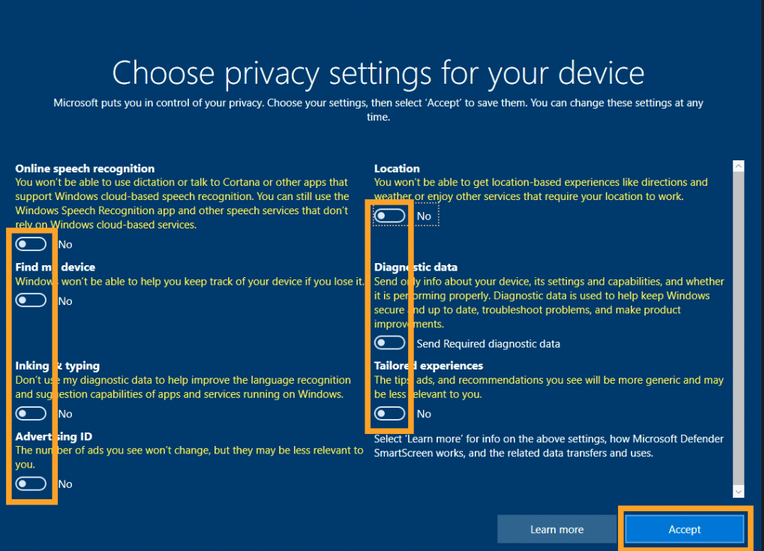
Task: Enable the Location toggle
Action: [390, 216]
